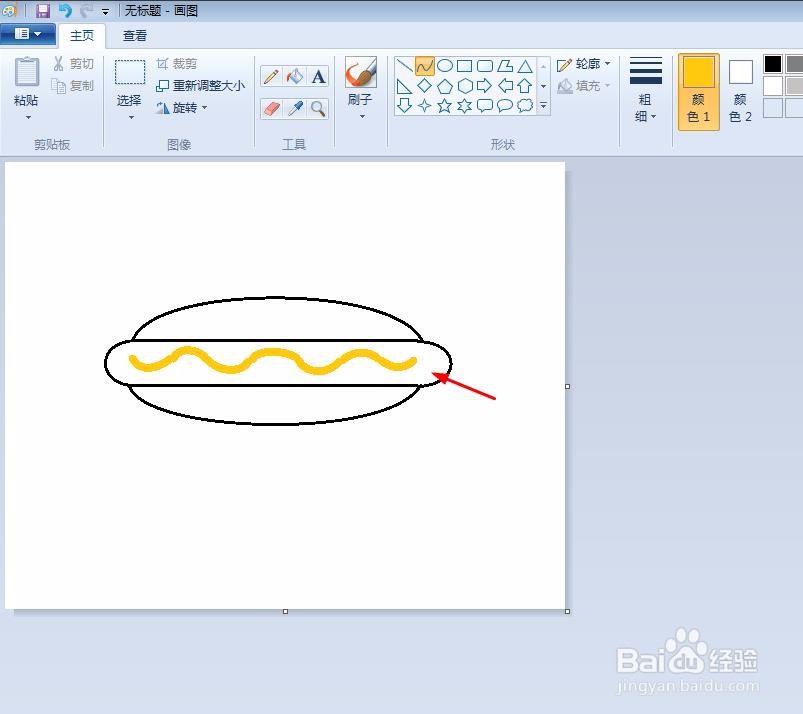Select the Color picker eyedropper tool
Viewport: 803px width, 714px height.
pyautogui.click(x=295, y=109)
